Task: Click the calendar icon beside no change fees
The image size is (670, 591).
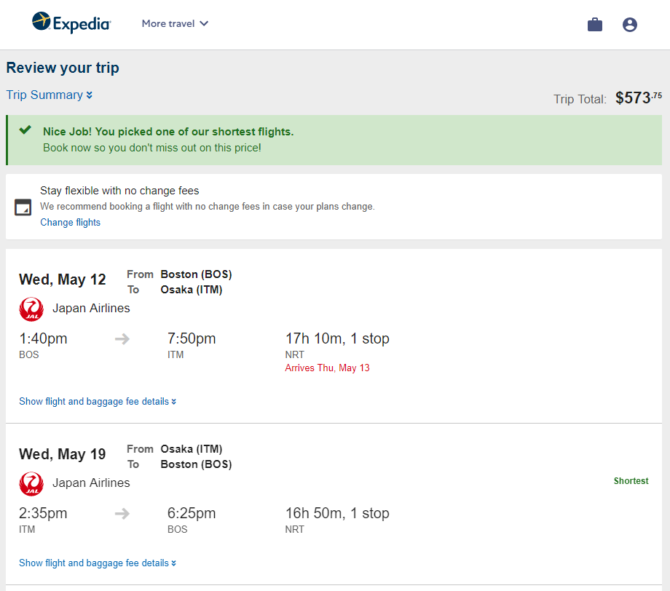Action: click(x=23, y=207)
